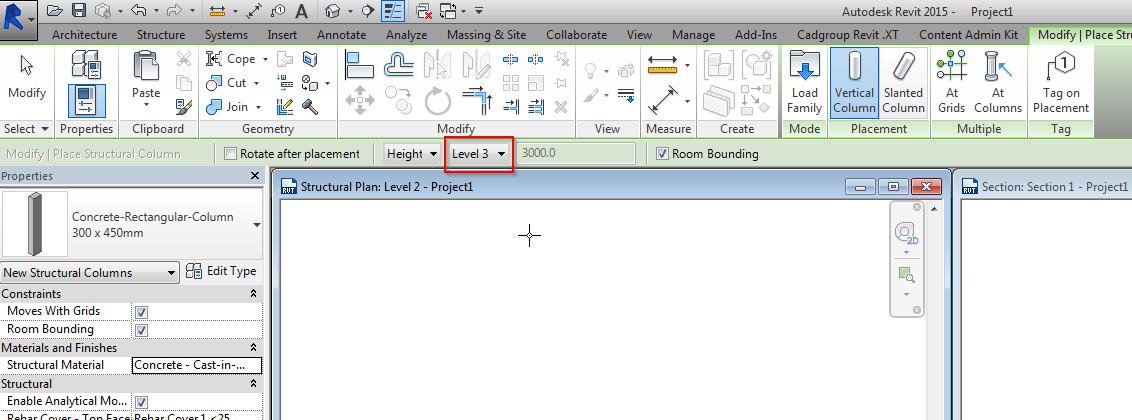Viewport: 1132px width, 420px height.
Task: Toggle Rotate after placement checkbox
Action: [x=230, y=154]
